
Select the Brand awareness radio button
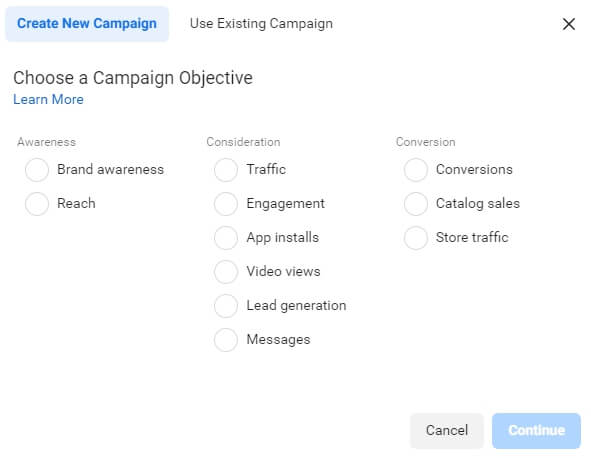(37, 170)
